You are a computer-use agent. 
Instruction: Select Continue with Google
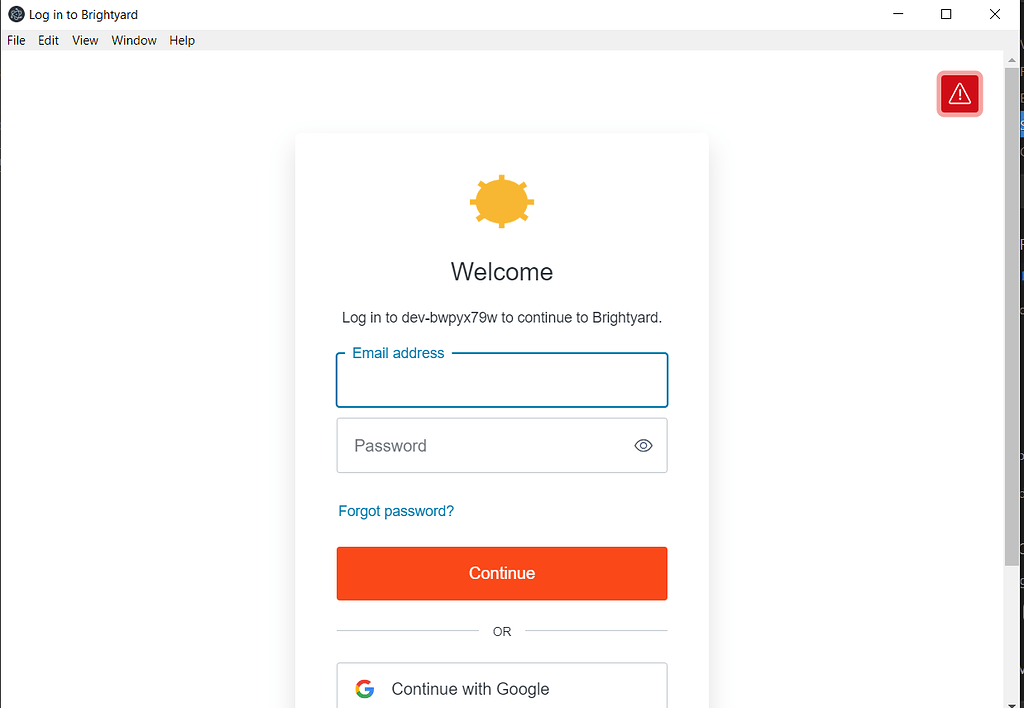coord(501,688)
